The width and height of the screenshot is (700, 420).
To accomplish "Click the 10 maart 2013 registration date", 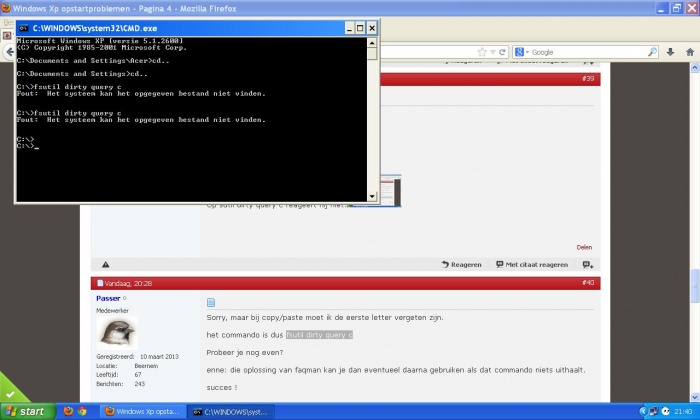I will (x=159, y=357).
